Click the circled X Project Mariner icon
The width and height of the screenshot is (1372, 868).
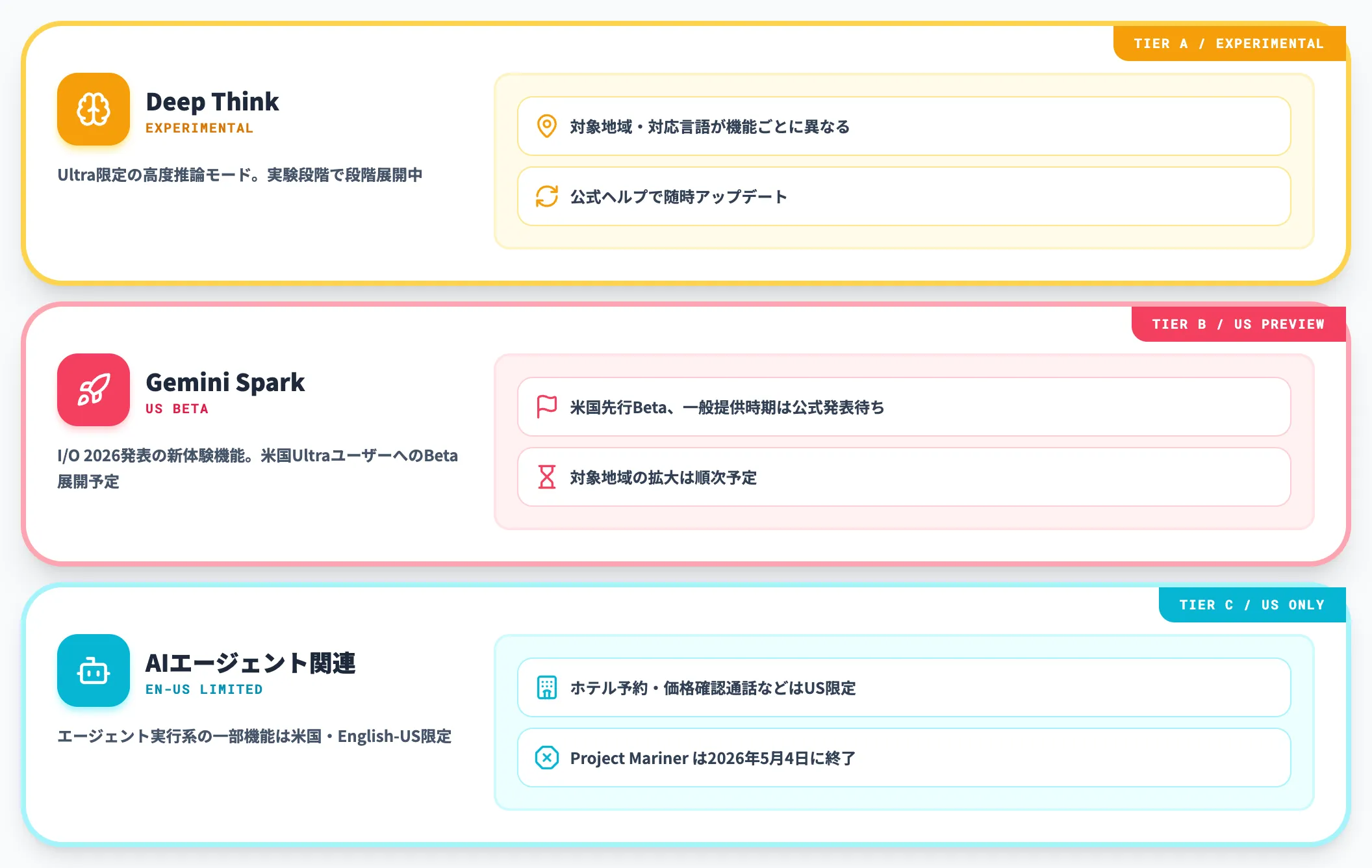(547, 758)
